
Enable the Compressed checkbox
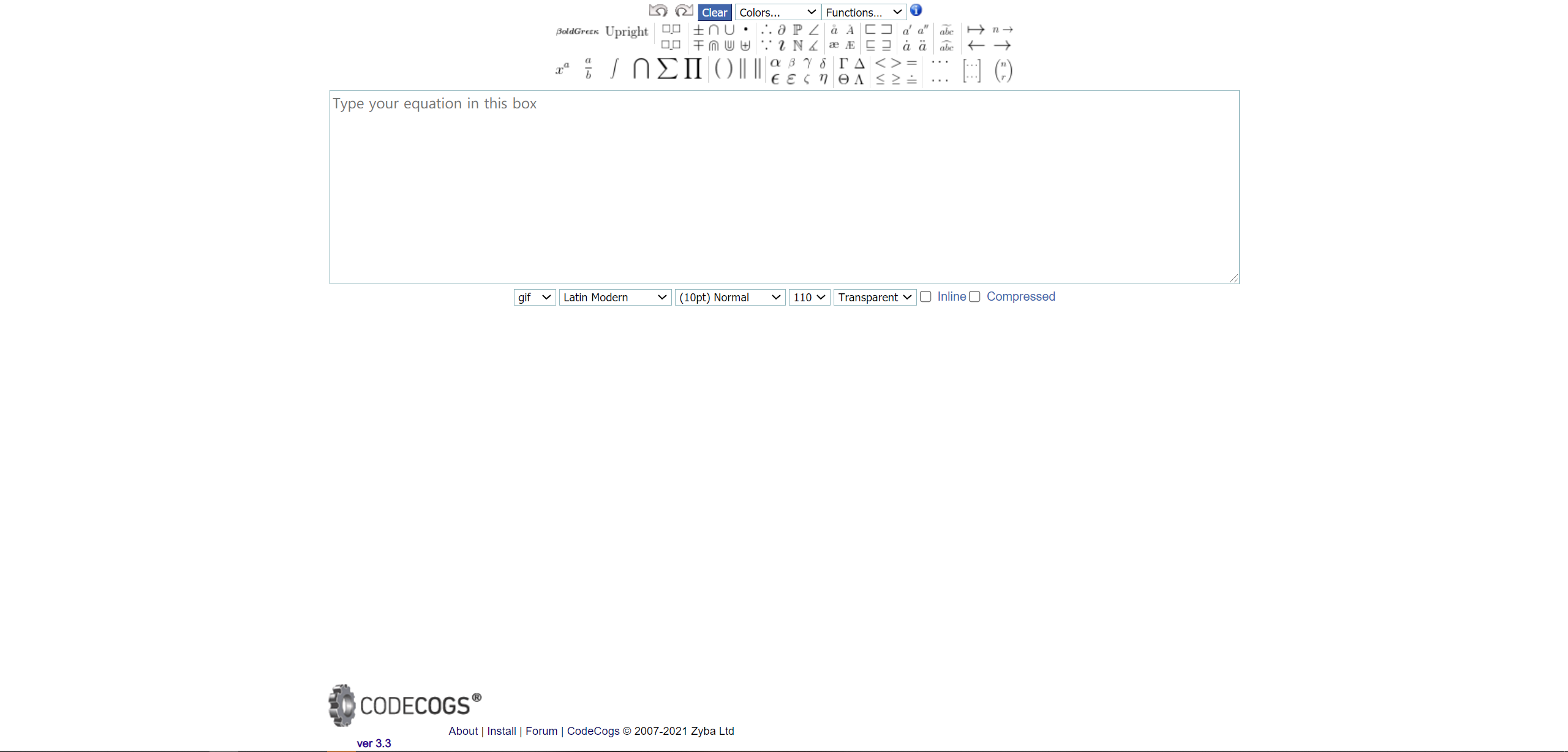pyautogui.click(x=974, y=297)
